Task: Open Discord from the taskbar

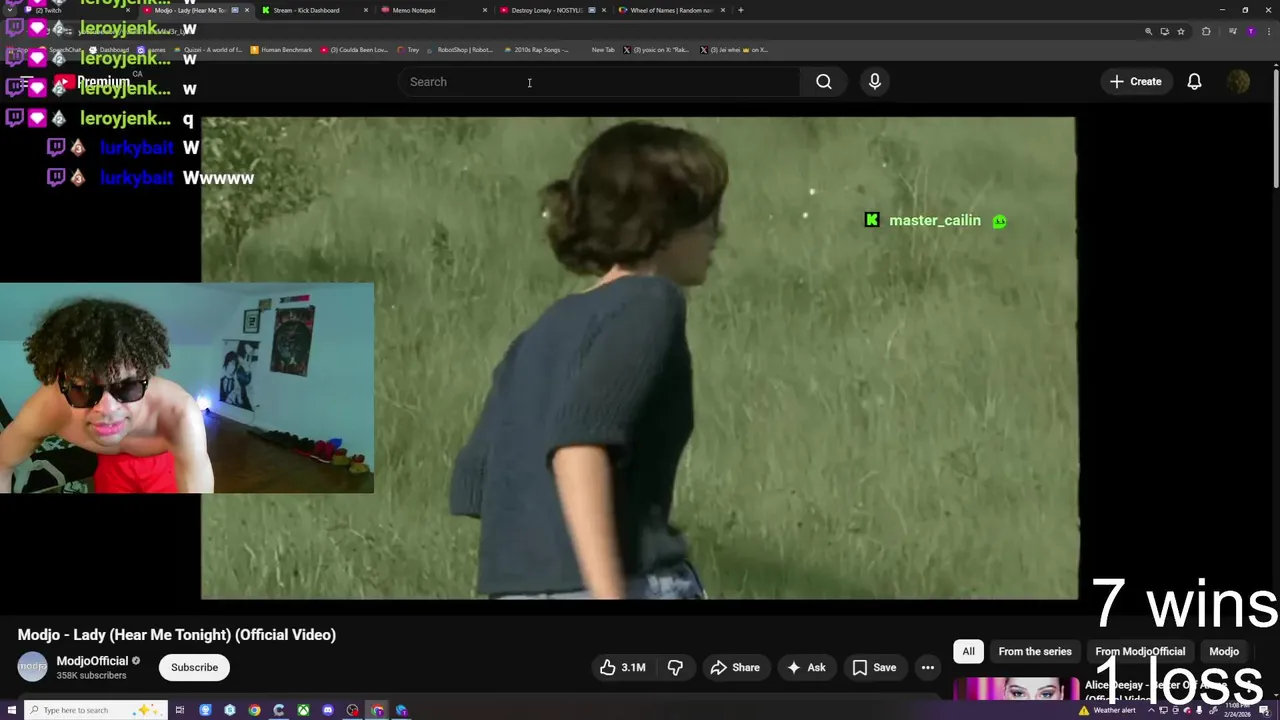Action: [x=328, y=710]
